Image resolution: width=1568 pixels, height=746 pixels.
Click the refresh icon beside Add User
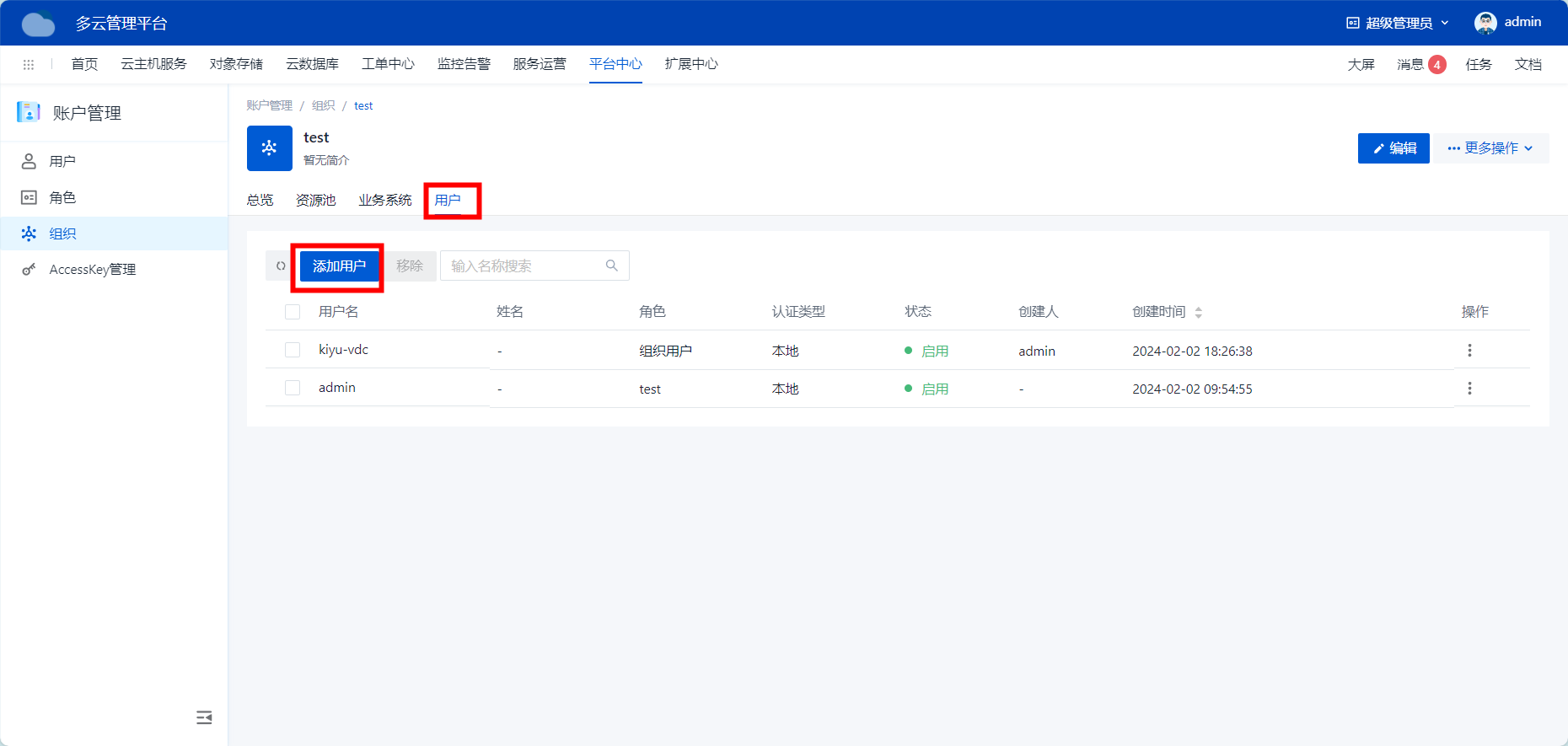(x=281, y=266)
